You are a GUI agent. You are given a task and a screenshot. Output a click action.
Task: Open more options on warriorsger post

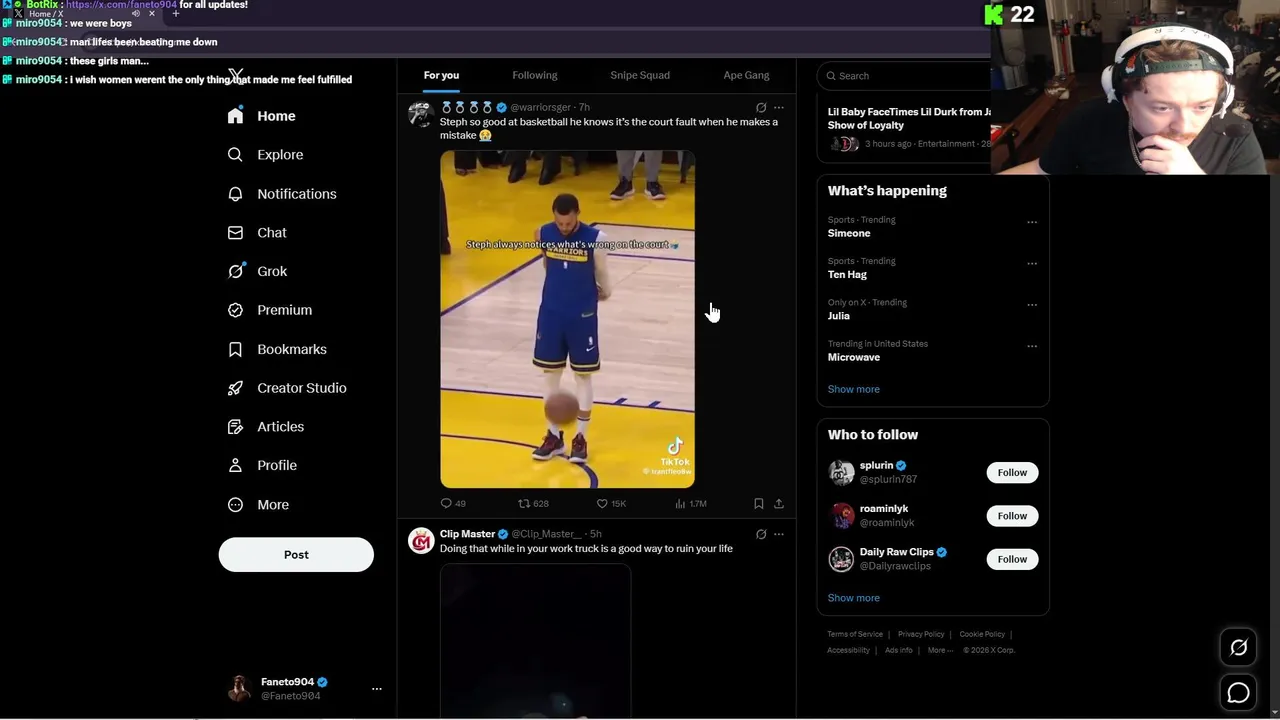(779, 108)
